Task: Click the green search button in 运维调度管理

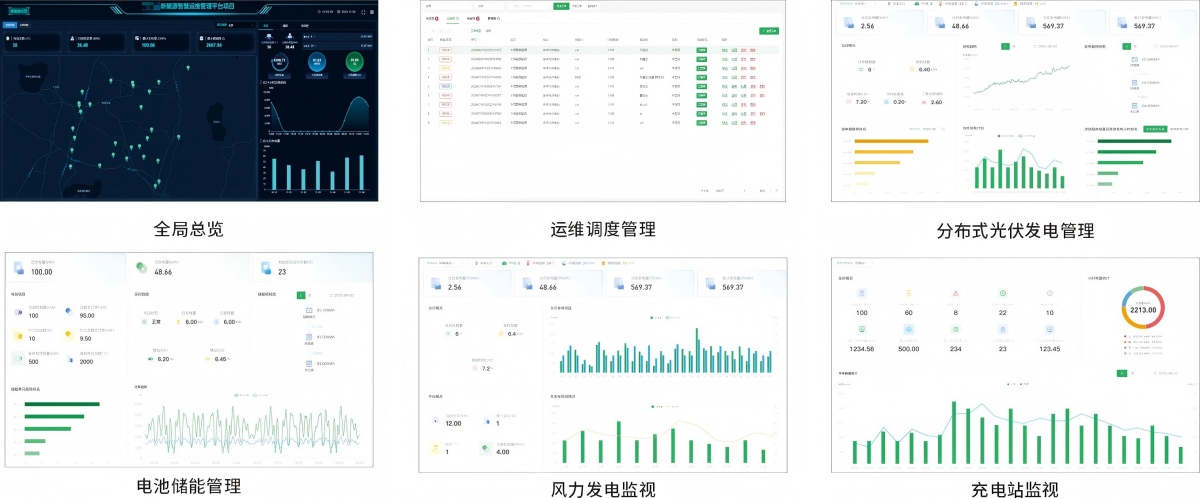Action: click(x=561, y=6)
